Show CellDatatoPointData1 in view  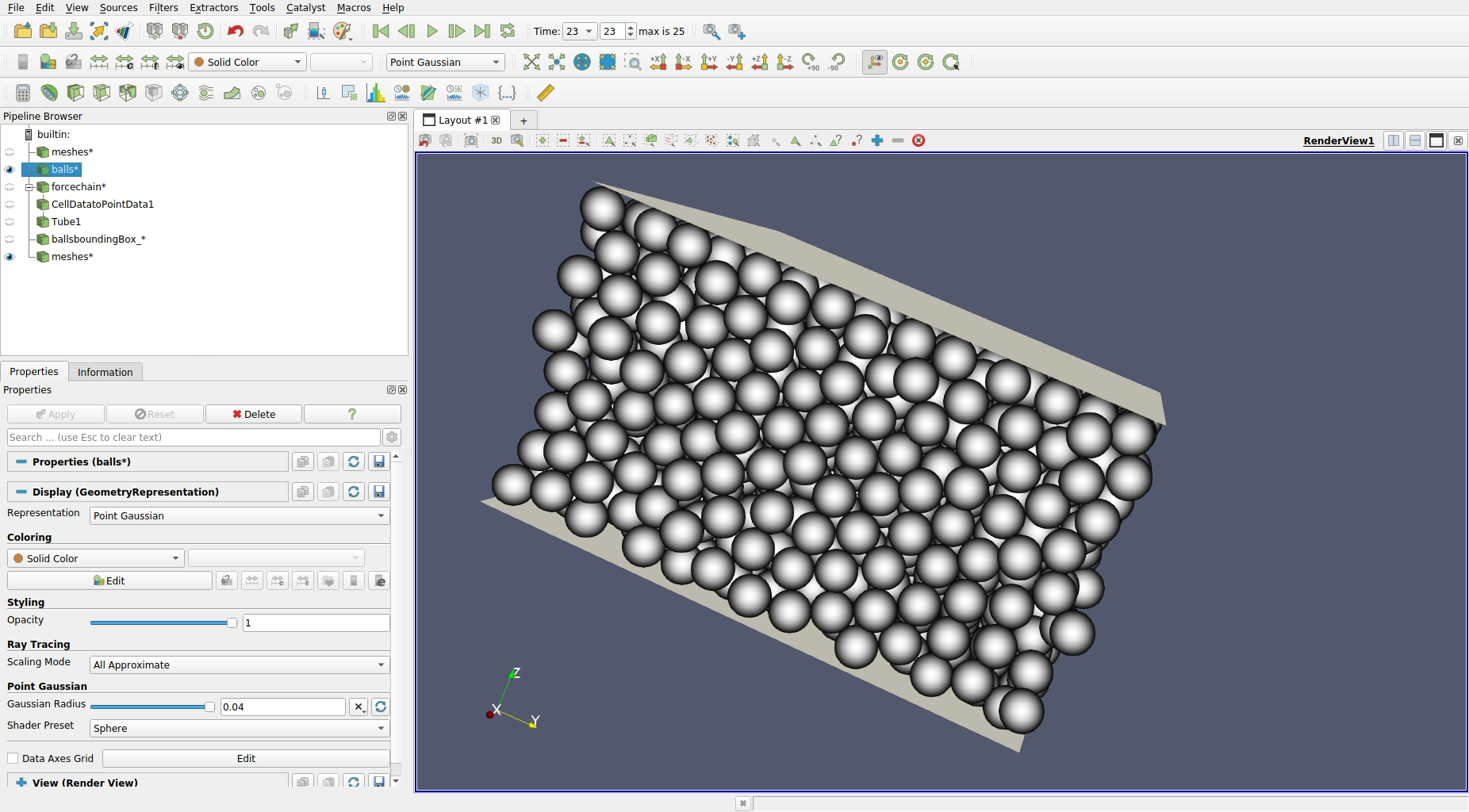coord(10,205)
